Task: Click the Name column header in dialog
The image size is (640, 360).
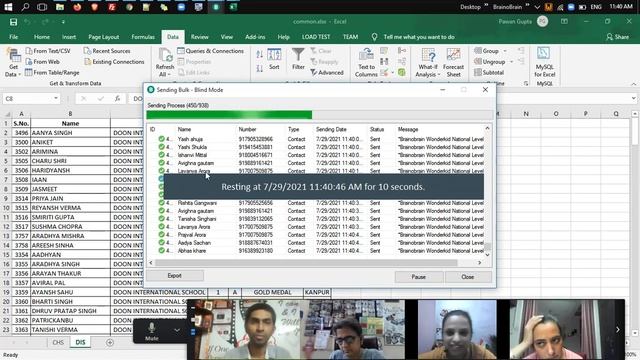Action: (184, 129)
